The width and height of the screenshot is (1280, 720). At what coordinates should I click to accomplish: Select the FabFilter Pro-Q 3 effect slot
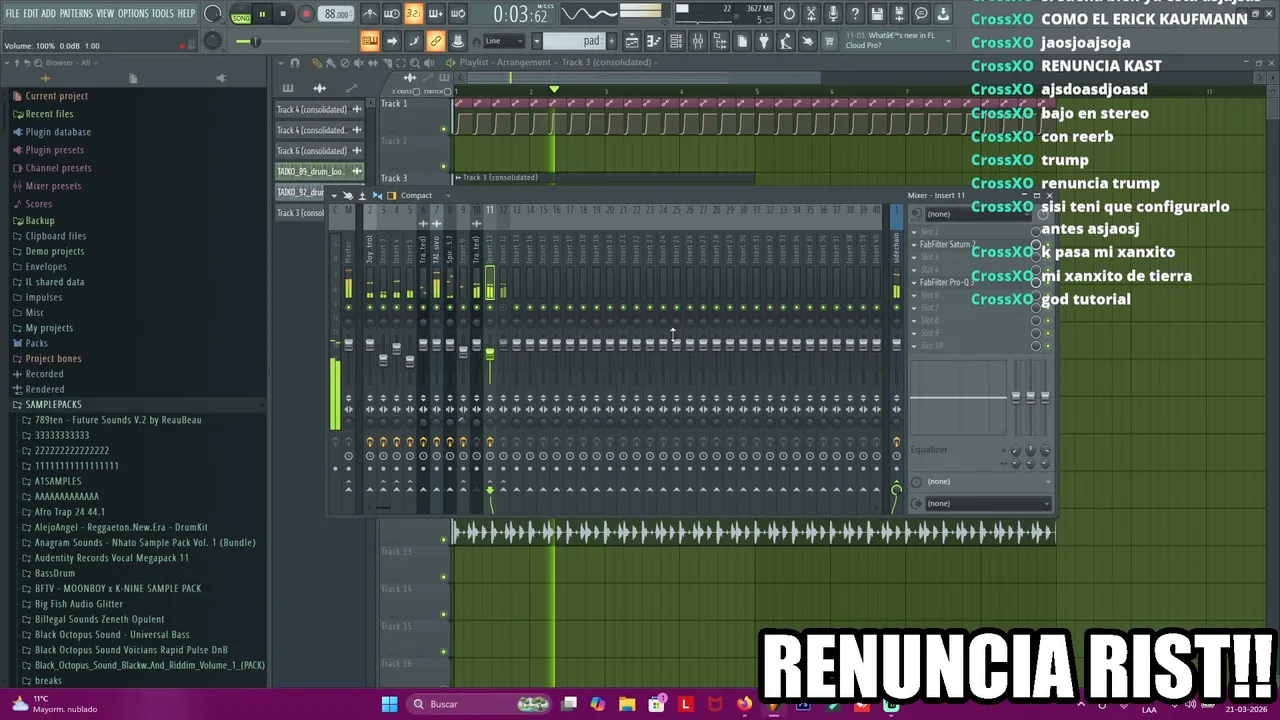946,283
